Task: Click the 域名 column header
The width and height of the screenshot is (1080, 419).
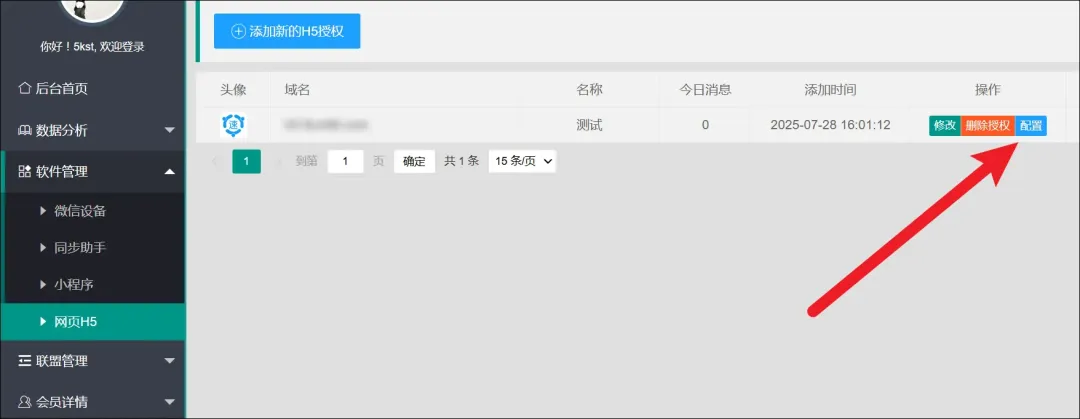Action: tap(298, 90)
